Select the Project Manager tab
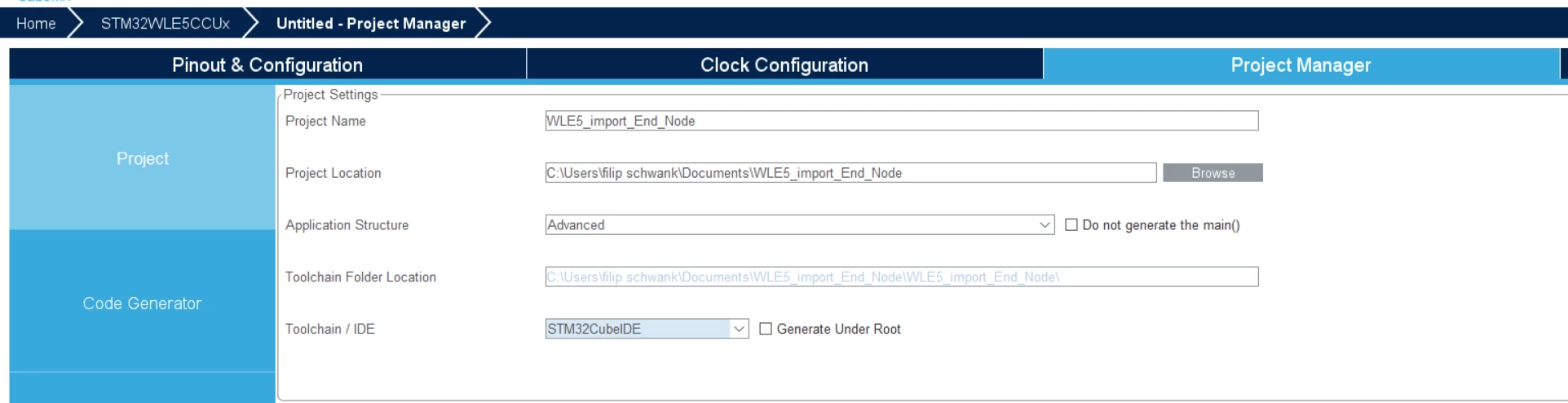 coord(1301,65)
